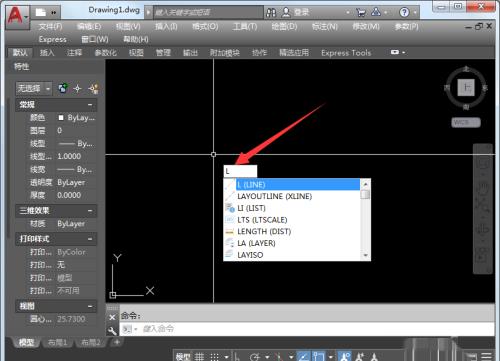This screenshot has height=361, width=500.
Task: Click the user sign-in icon
Action: 286,12
